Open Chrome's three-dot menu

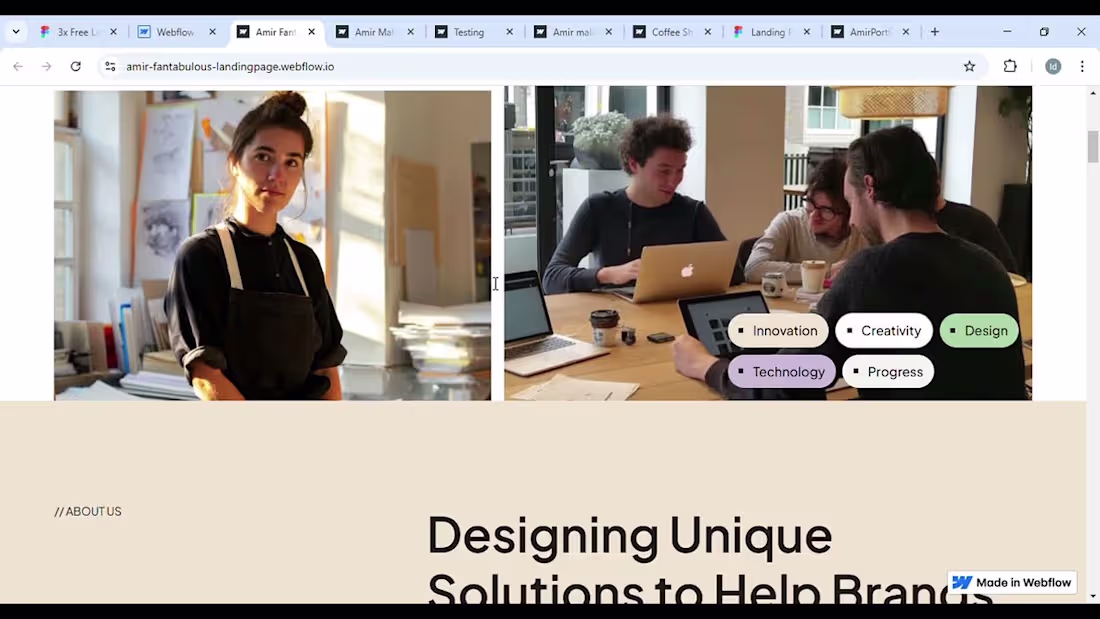[x=1082, y=66]
